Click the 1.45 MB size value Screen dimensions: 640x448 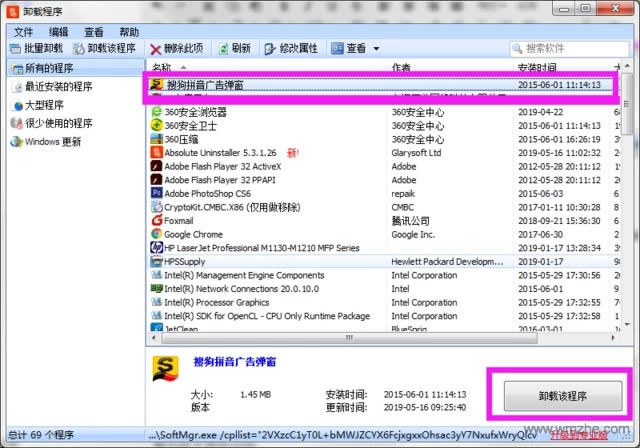click(x=256, y=395)
